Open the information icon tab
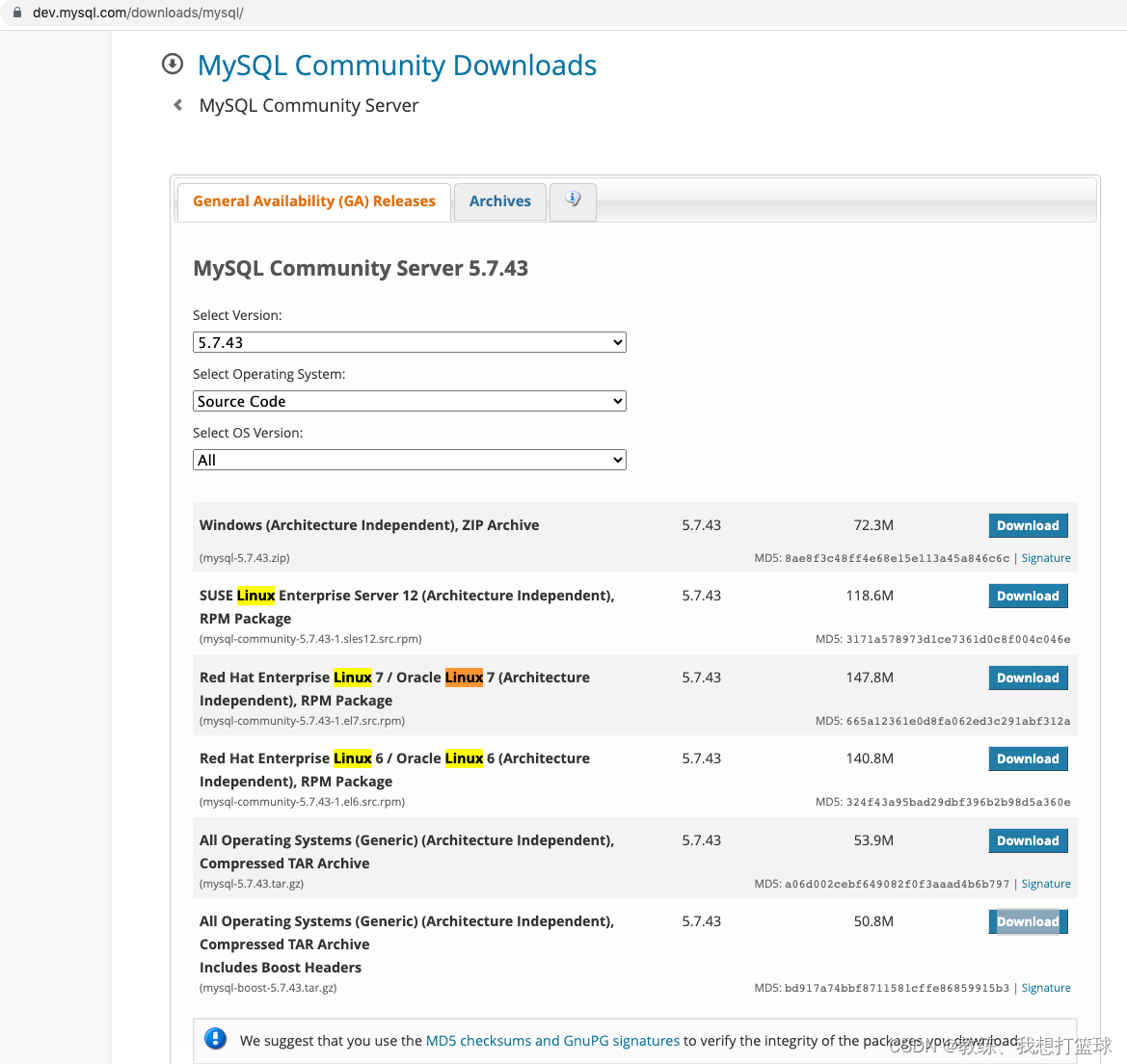Image resolution: width=1127 pixels, height=1064 pixels. pyautogui.click(x=573, y=200)
